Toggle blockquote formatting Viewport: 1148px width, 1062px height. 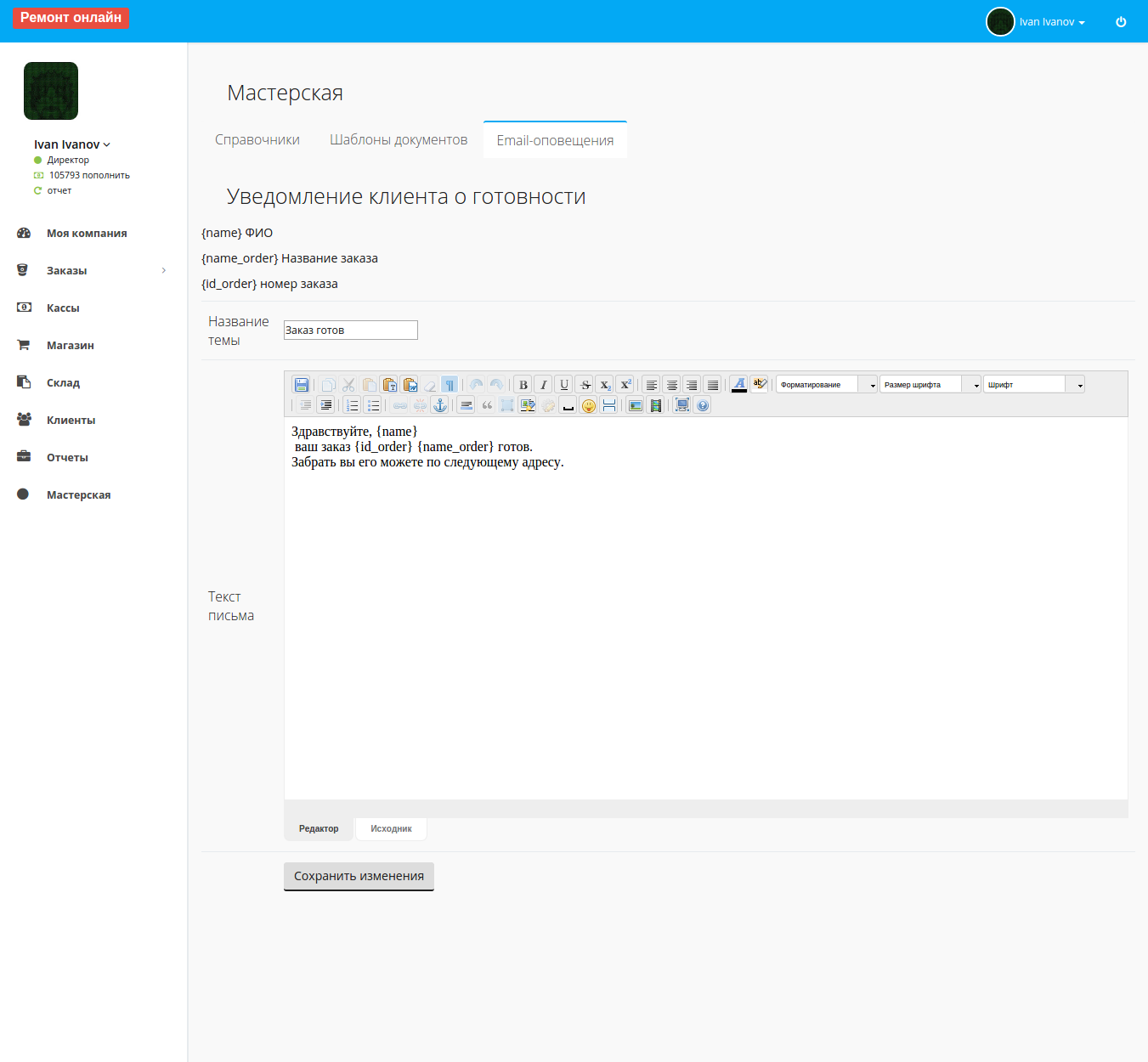(487, 405)
